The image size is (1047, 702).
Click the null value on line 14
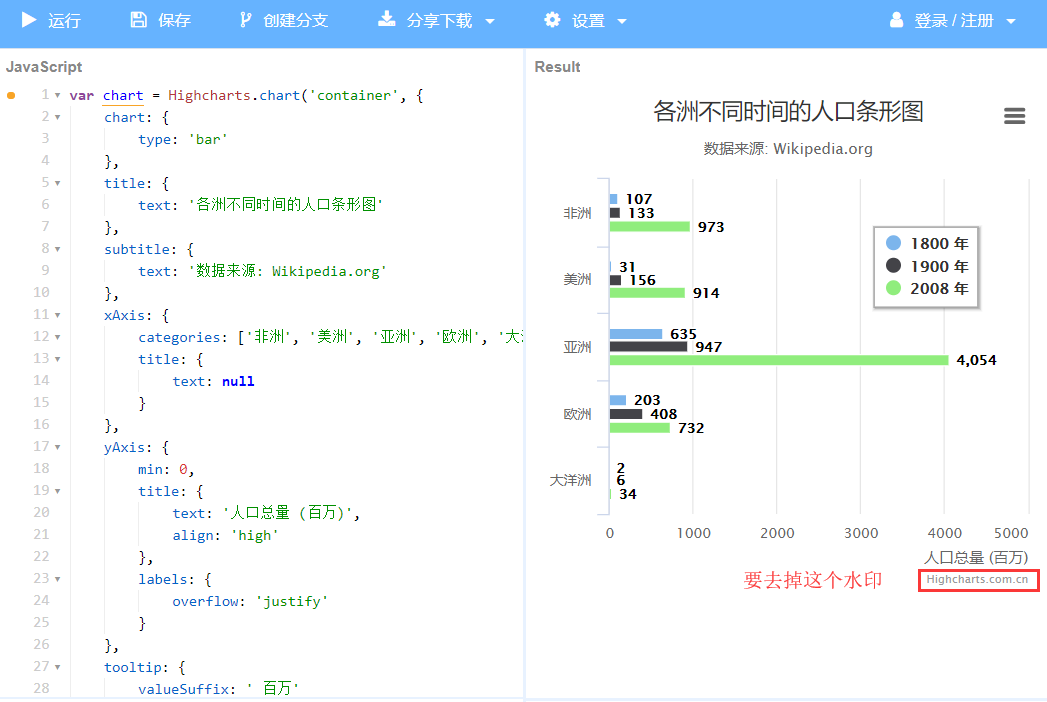(x=238, y=381)
